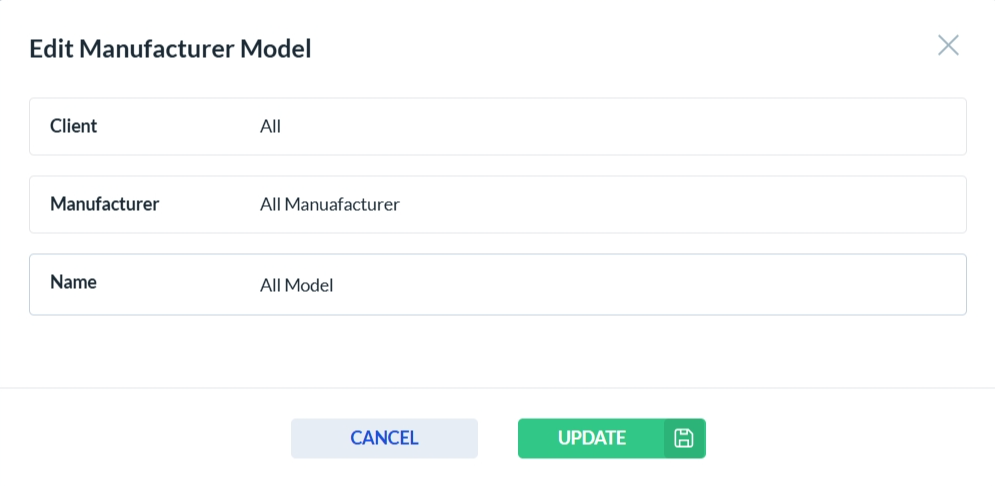Click the floppy disk save icon

pyautogui.click(x=684, y=438)
